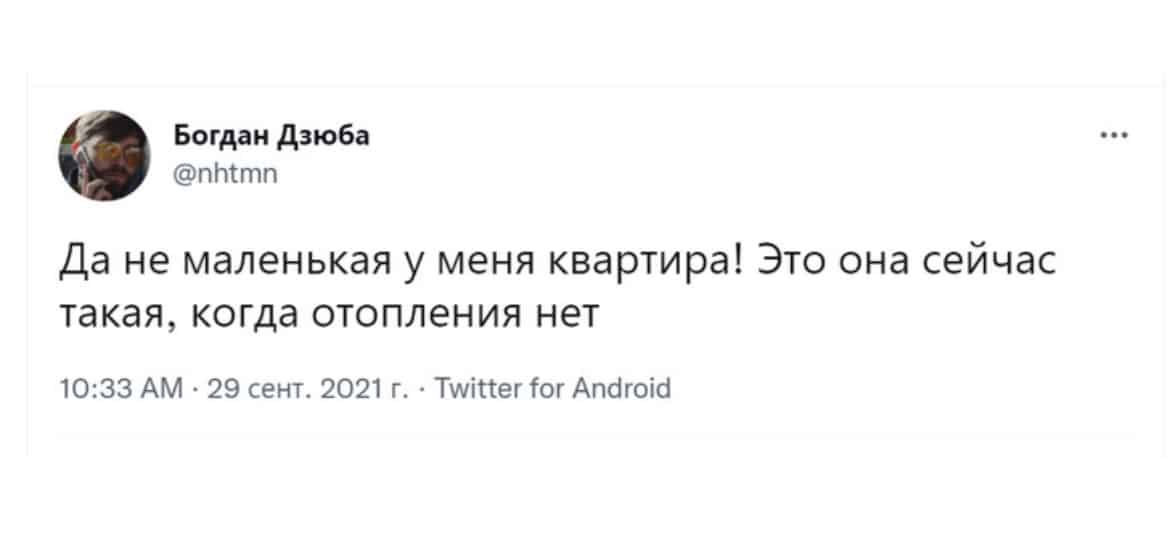The width and height of the screenshot is (1170, 554).
Task: Click Богдан Дзюба's round profile avatar
Action: pyautogui.click(x=104, y=155)
